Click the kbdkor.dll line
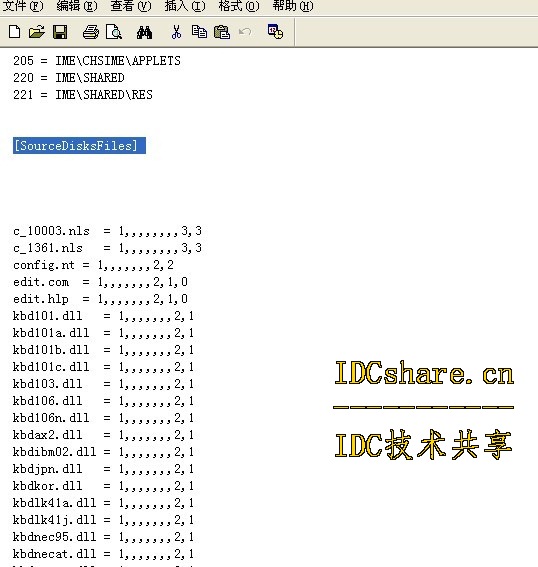The image size is (538, 567). coord(103,486)
